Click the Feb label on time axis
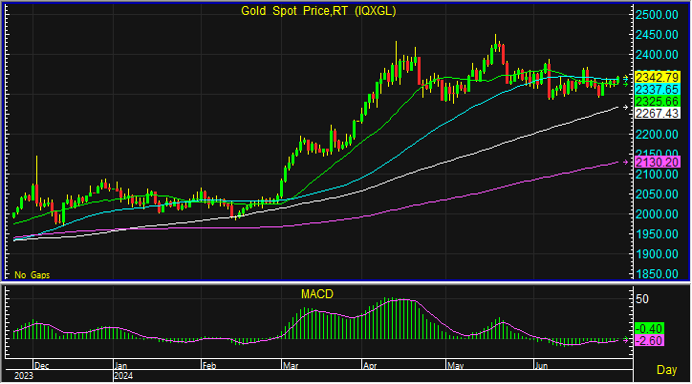The image size is (692, 384). pyautogui.click(x=209, y=365)
